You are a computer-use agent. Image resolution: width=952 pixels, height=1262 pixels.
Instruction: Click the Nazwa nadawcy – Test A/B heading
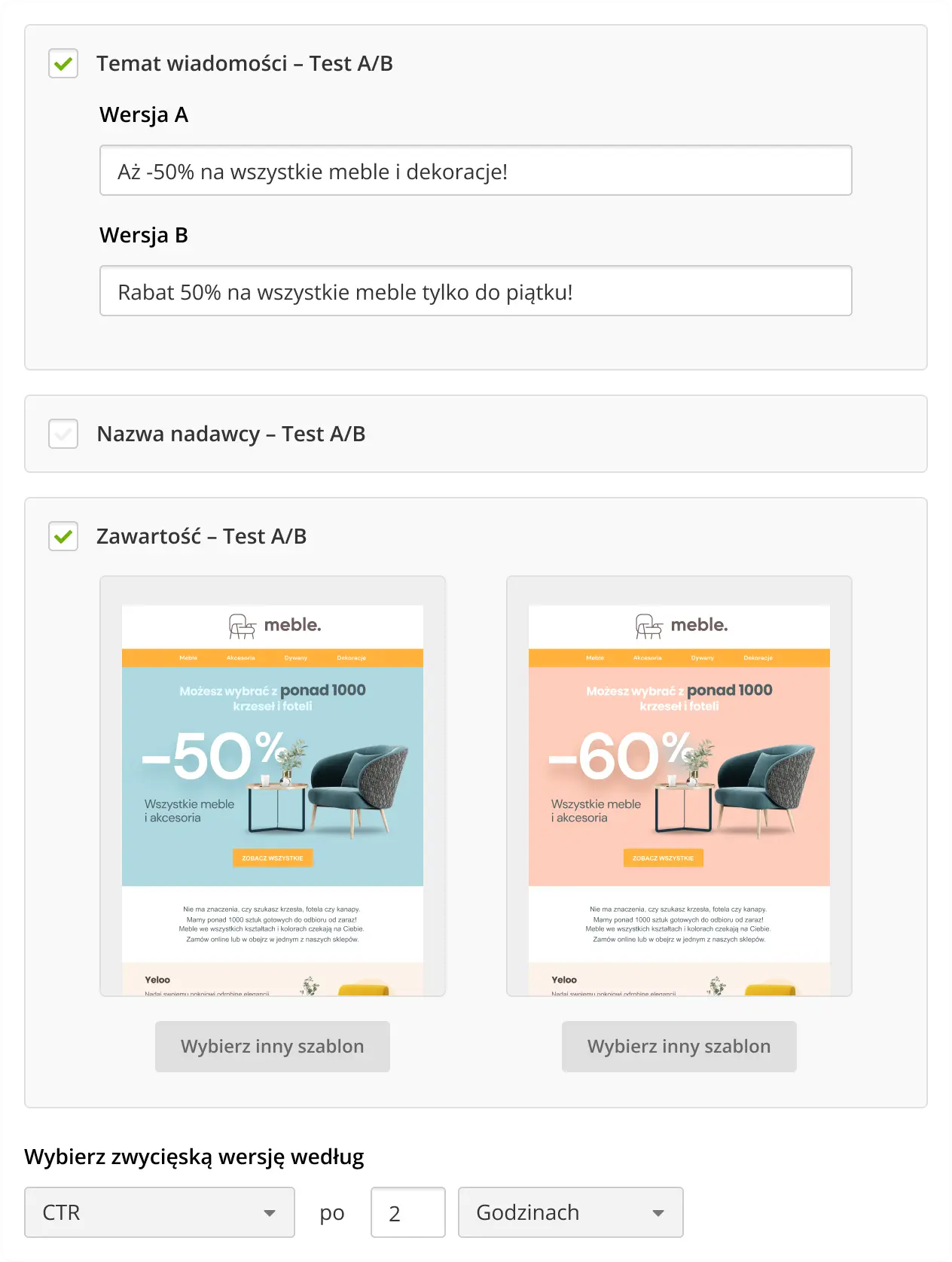tap(230, 434)
